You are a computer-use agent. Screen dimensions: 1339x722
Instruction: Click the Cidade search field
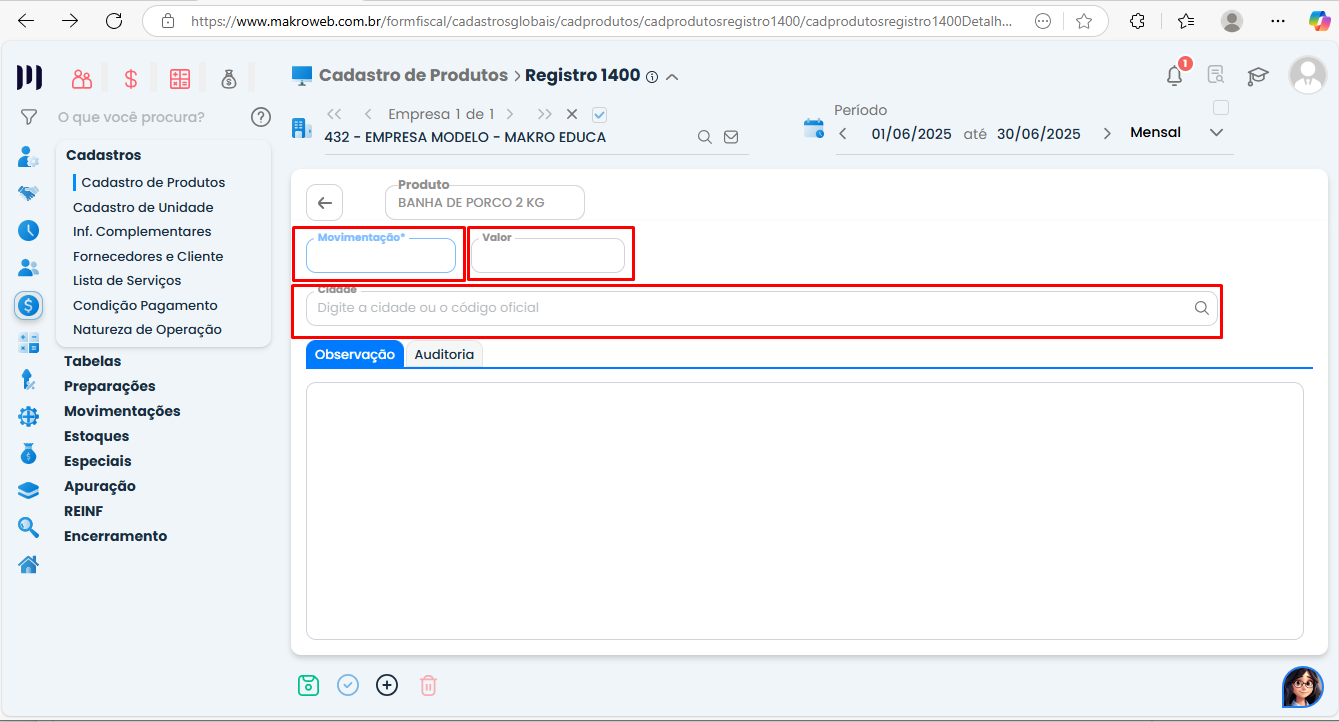click(762, 308)
